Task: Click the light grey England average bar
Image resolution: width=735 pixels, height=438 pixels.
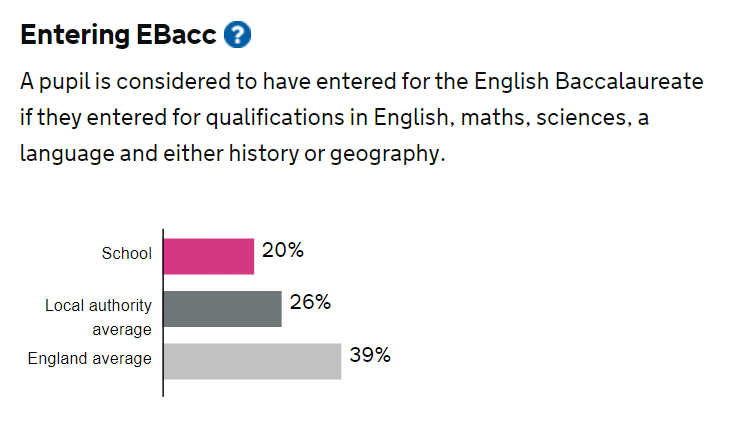Action: (253, 361)
